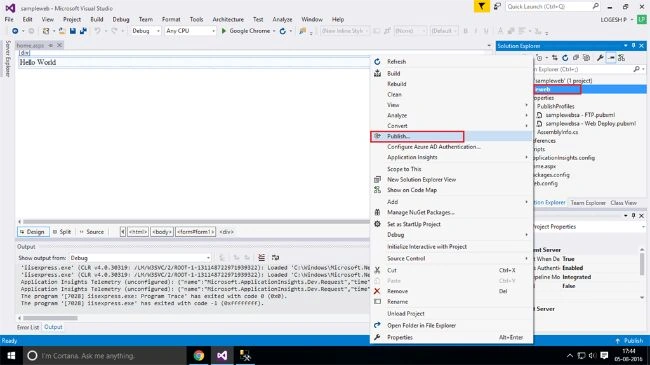Click the Navigate Backward toolbar icon

(15, 31)
